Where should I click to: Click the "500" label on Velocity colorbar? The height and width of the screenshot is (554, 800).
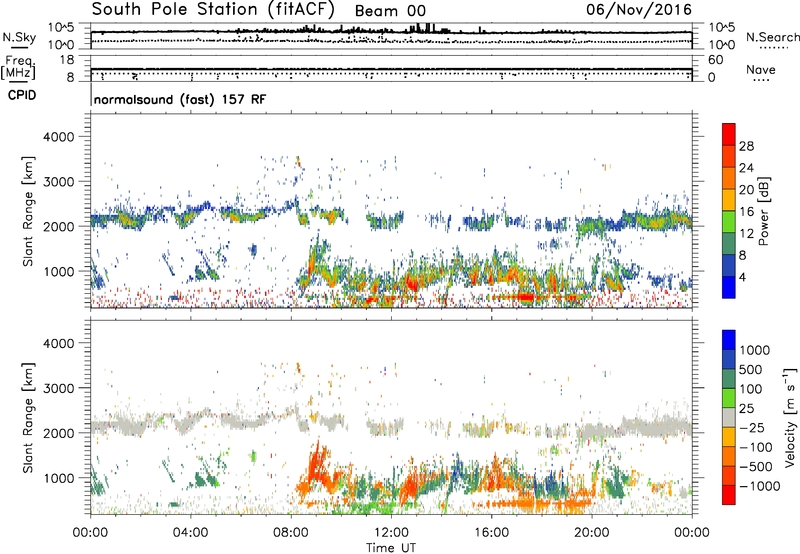[x=751, y=370]
